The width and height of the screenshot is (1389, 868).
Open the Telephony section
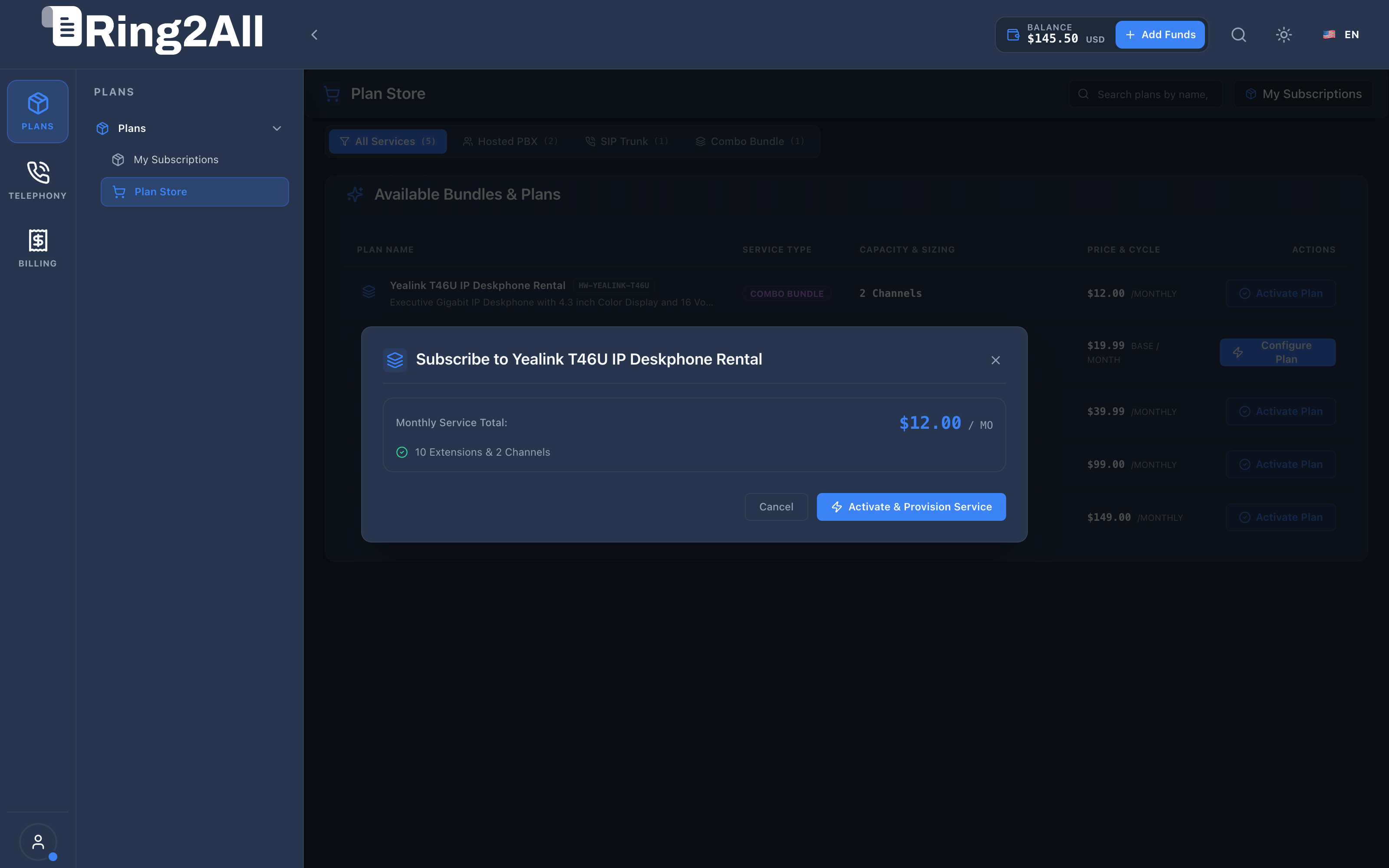[37, 180]
